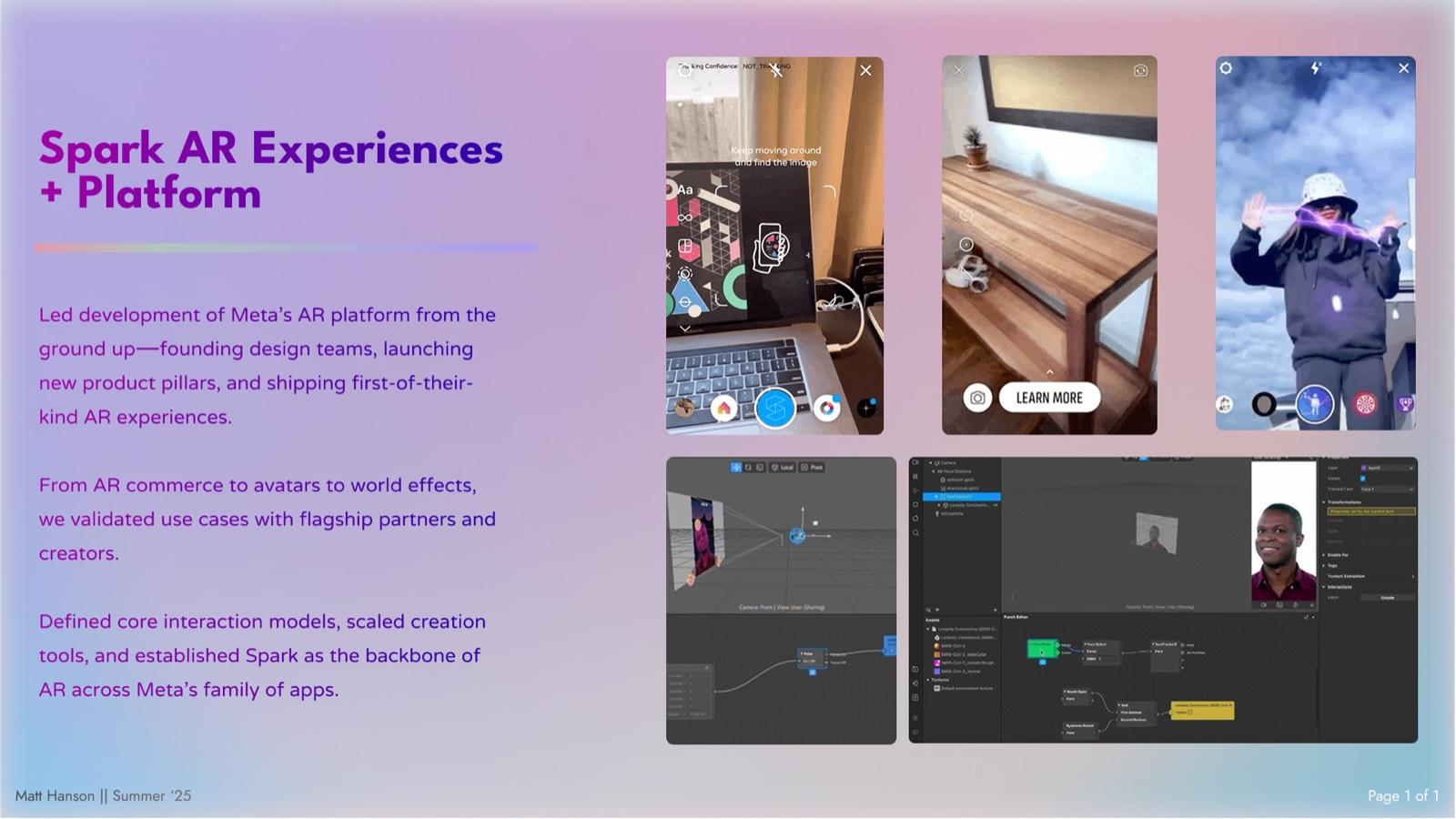Viewport: 1456px width, 819px height.
Task: Click the yellow material patch node
Action: point(1202,709)
